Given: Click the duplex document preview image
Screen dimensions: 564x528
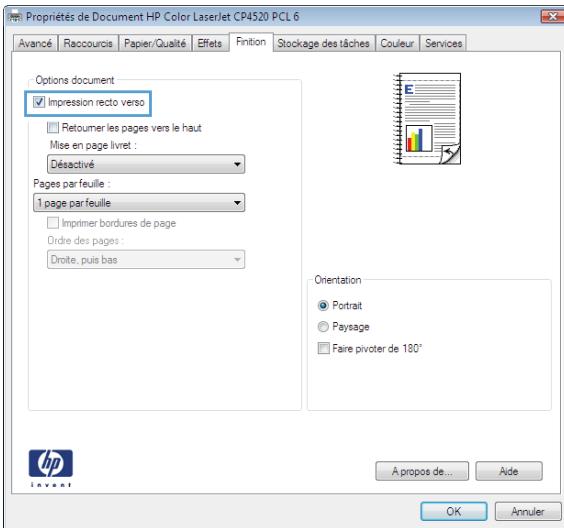Looking at the screenshot, I should pos(427,118).
